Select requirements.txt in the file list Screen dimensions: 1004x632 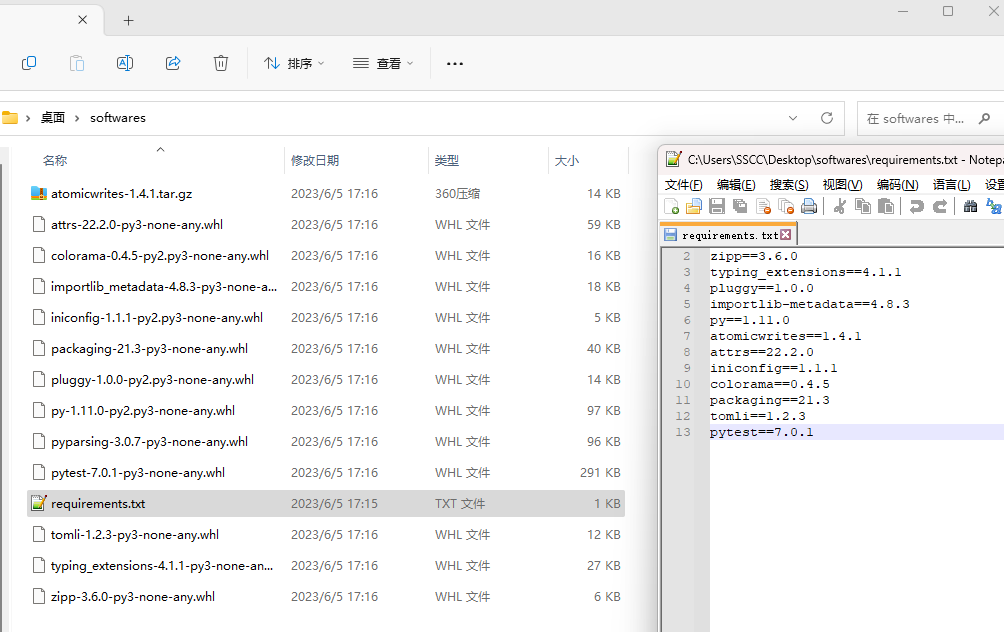click(325, 504)
